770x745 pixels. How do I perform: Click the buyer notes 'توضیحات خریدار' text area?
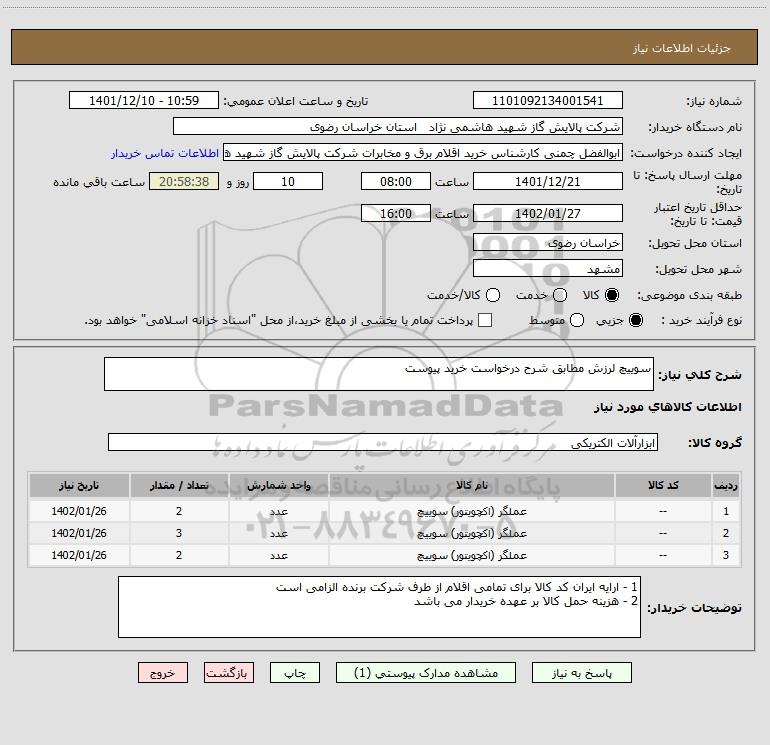coord(378,607)
